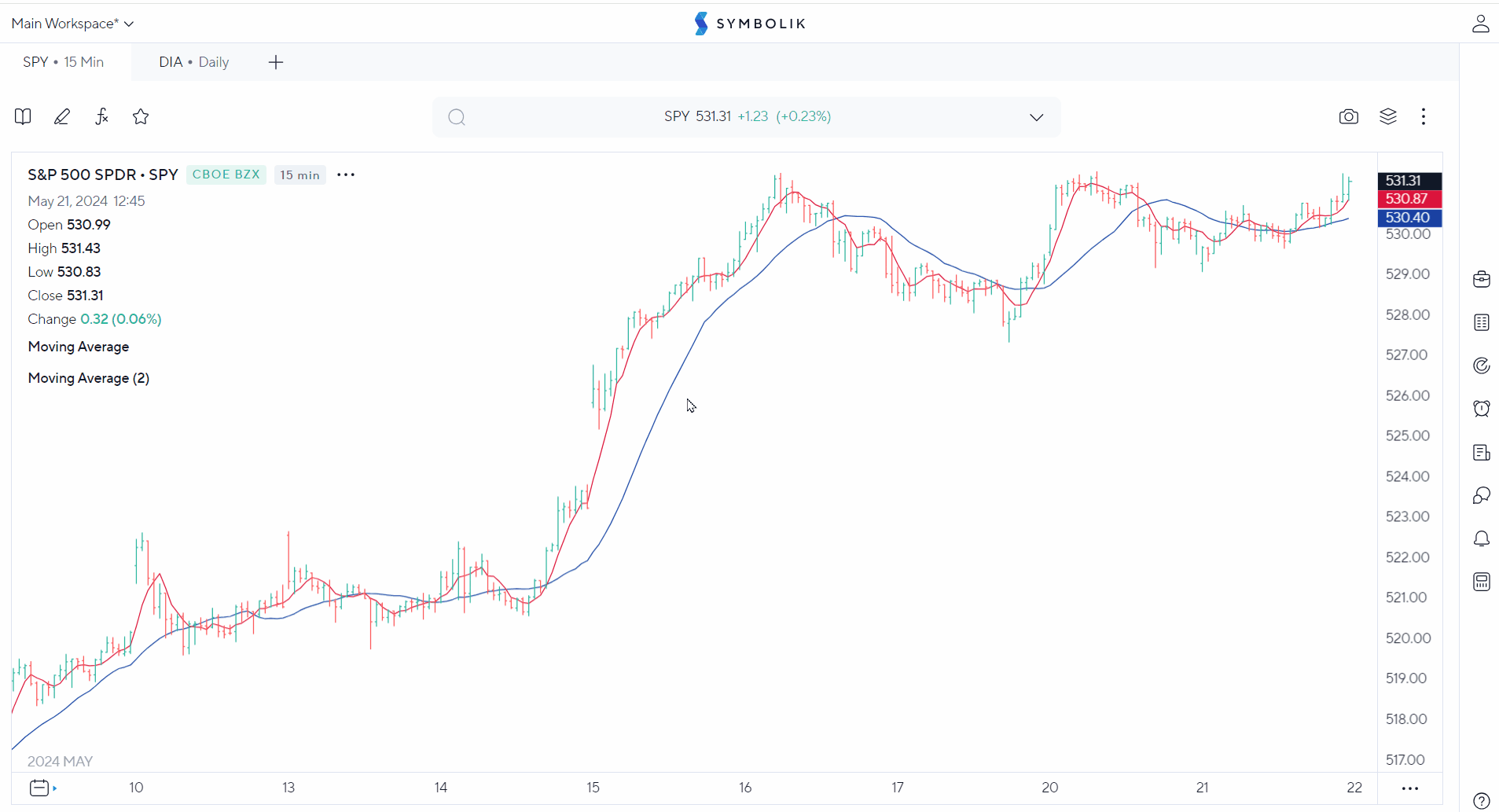Click the 20 date label on time axis
Viewport: 1499px width, 812px height.
pyautogui.click(x=1050, y=788)
